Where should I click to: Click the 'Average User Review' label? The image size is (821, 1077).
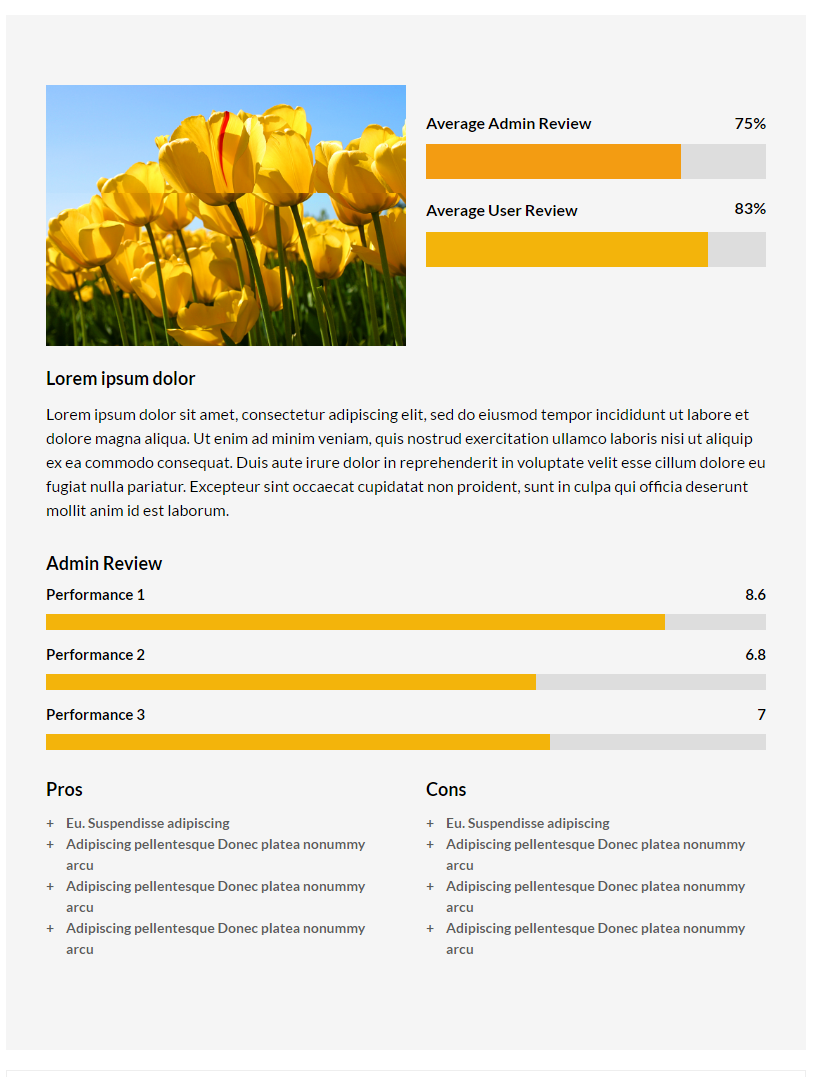(502, 211)
